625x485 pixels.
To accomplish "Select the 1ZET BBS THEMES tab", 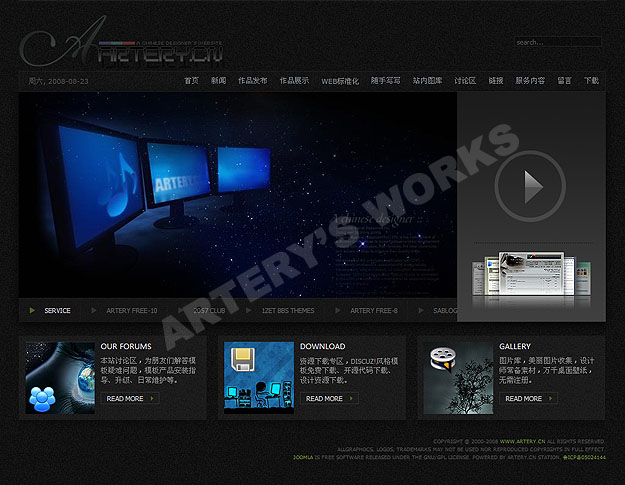I will [x=288, y=311].
